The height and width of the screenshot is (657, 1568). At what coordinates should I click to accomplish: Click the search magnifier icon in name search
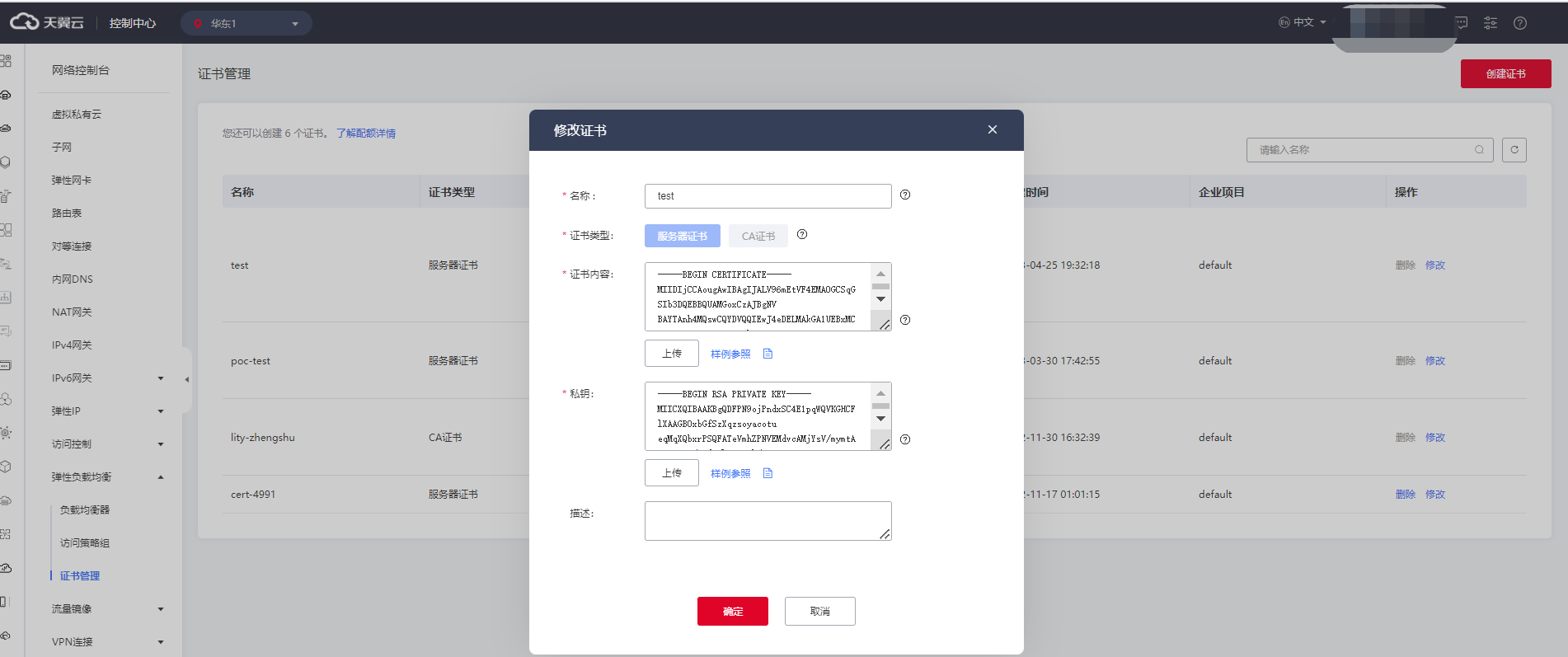(1479, 150)
